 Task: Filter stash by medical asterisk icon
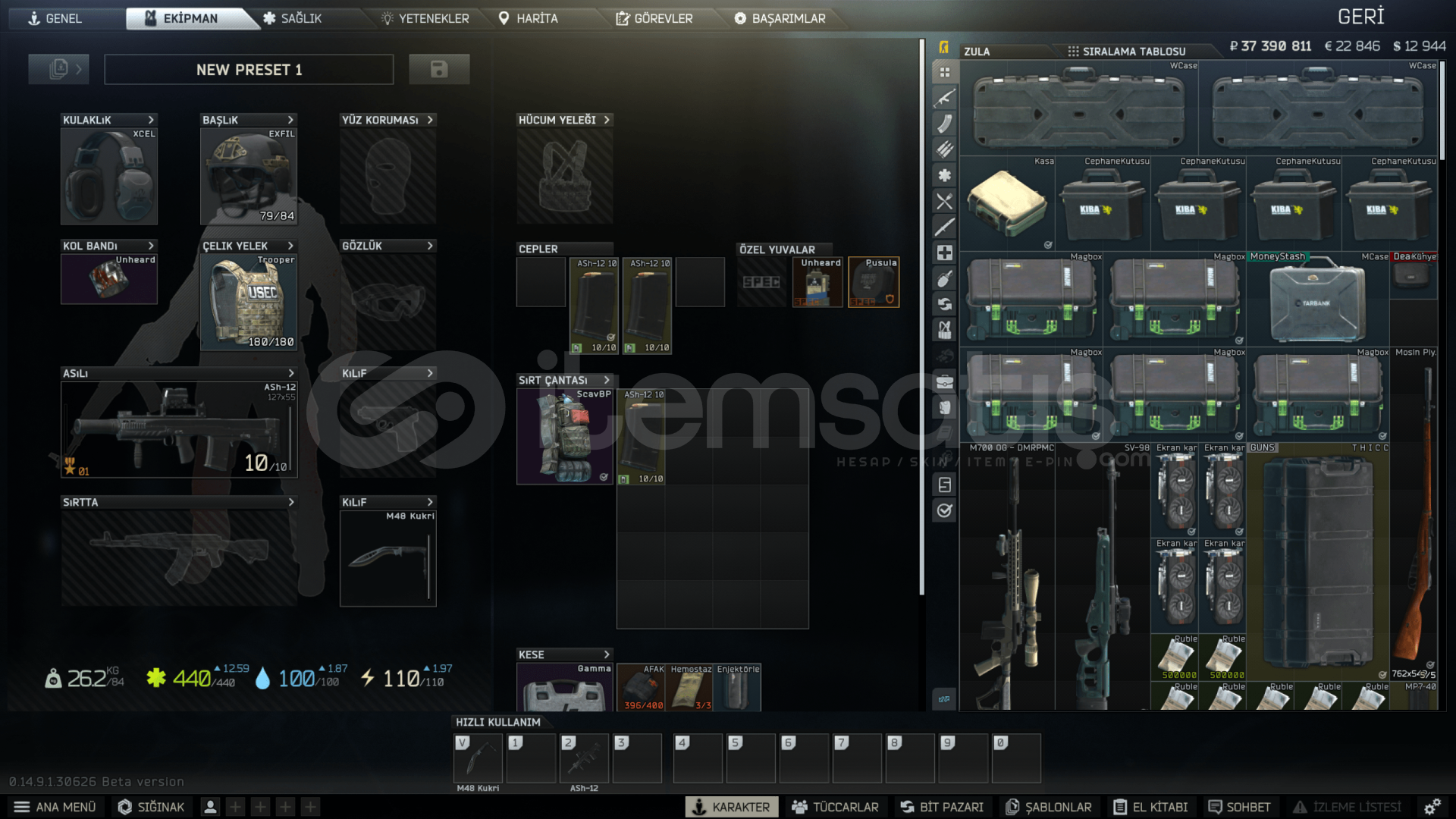(944, 175)
